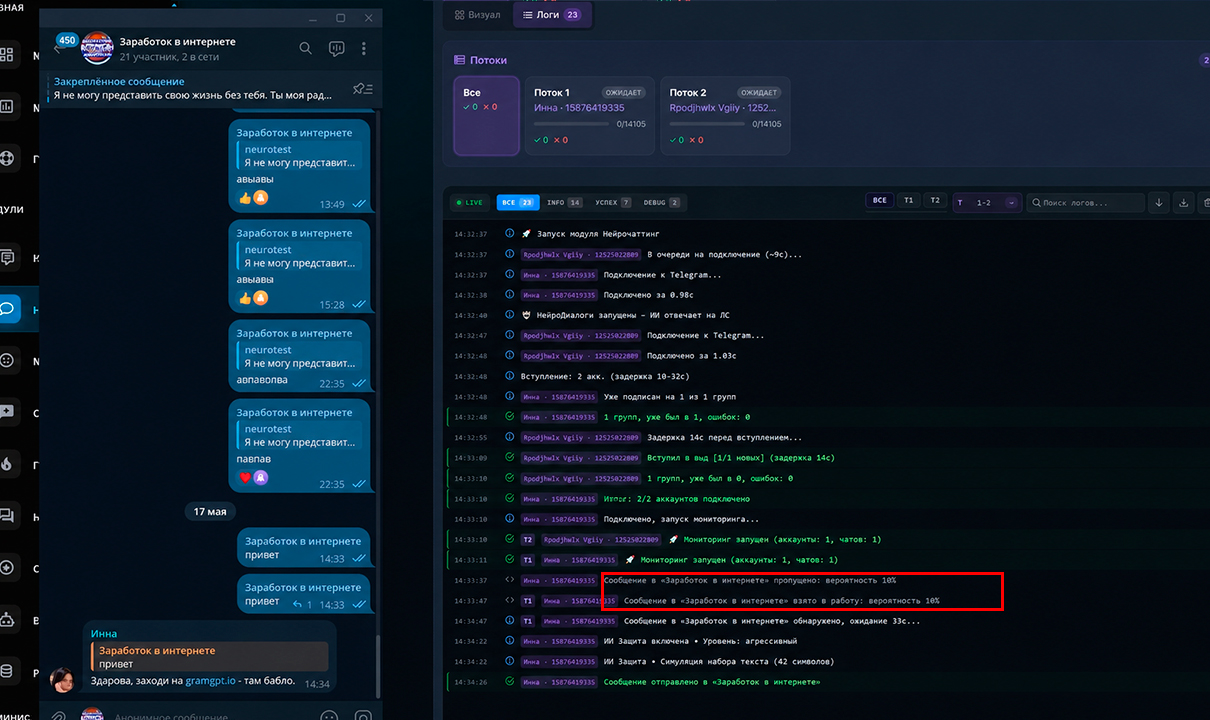Show logs for all threads with ВСЕ toggle
Image resolution: width=1210 pixels, height=720 pixels.
click(880, 201)
